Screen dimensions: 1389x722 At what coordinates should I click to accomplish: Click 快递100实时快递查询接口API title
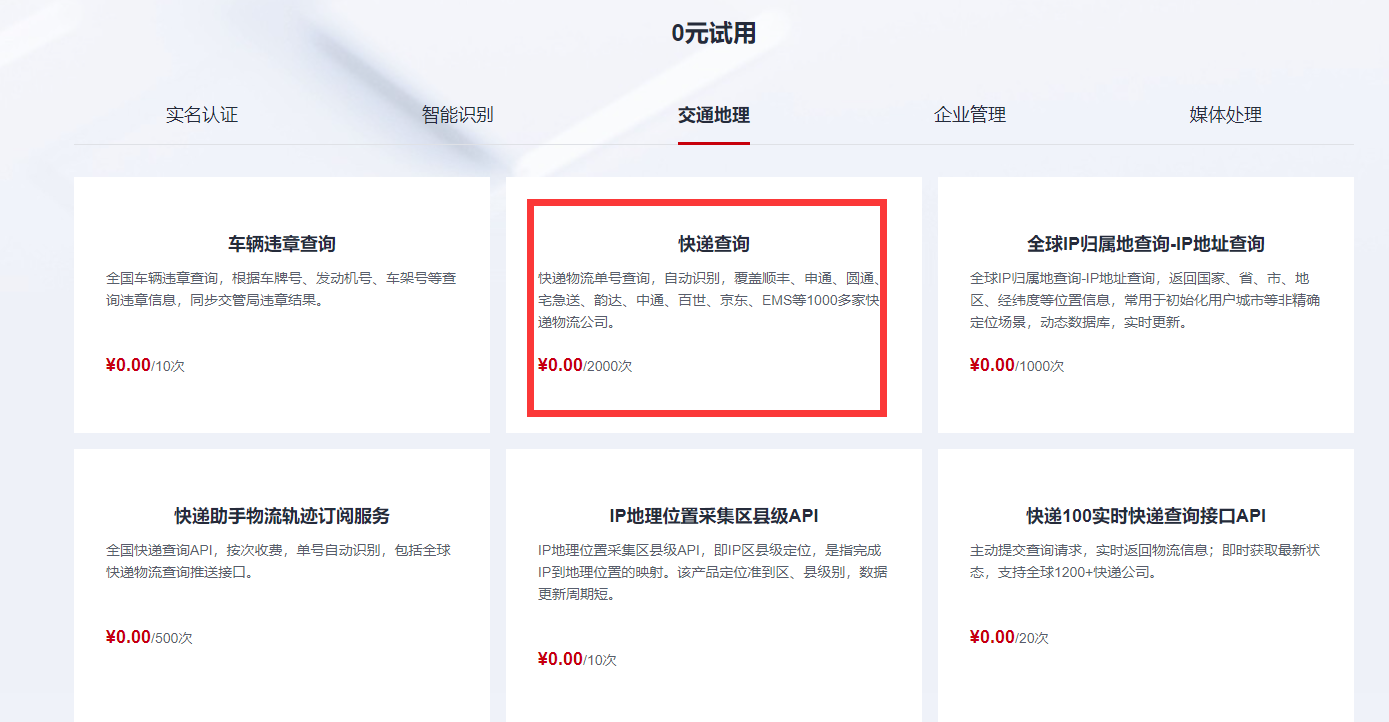pyautogui.click(x=1146, y=516)
